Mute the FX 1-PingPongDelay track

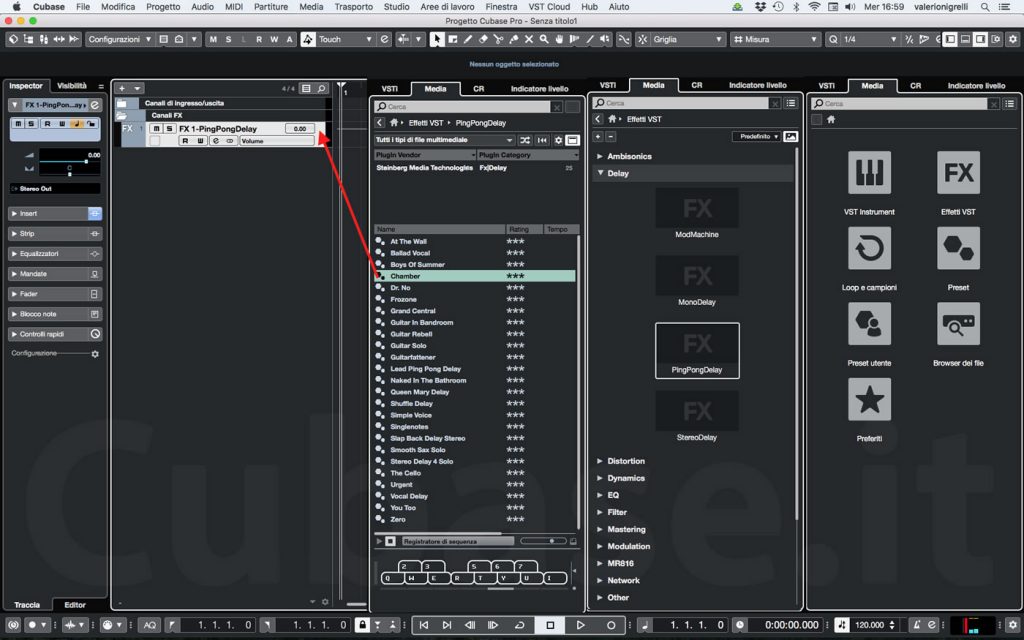(156, 129)
